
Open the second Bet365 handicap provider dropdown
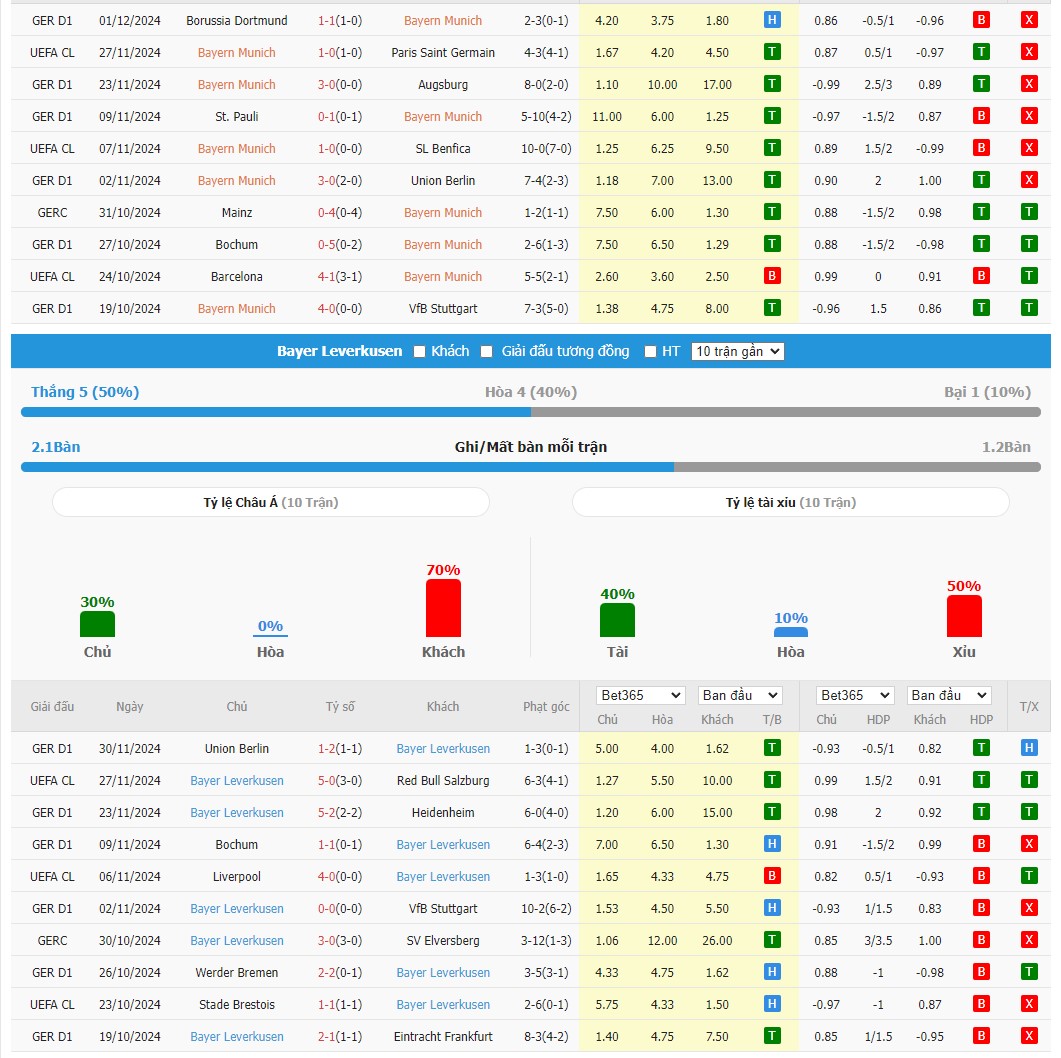pyautogui.click(x=855, y=695)
